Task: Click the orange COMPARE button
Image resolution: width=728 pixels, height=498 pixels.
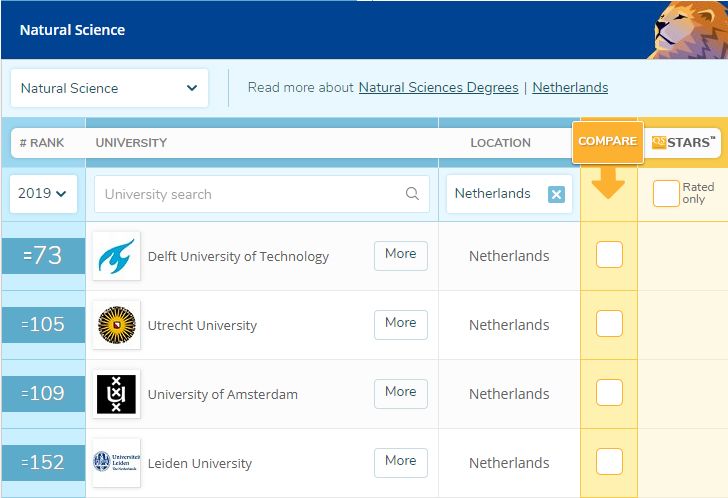Action: 608,142
